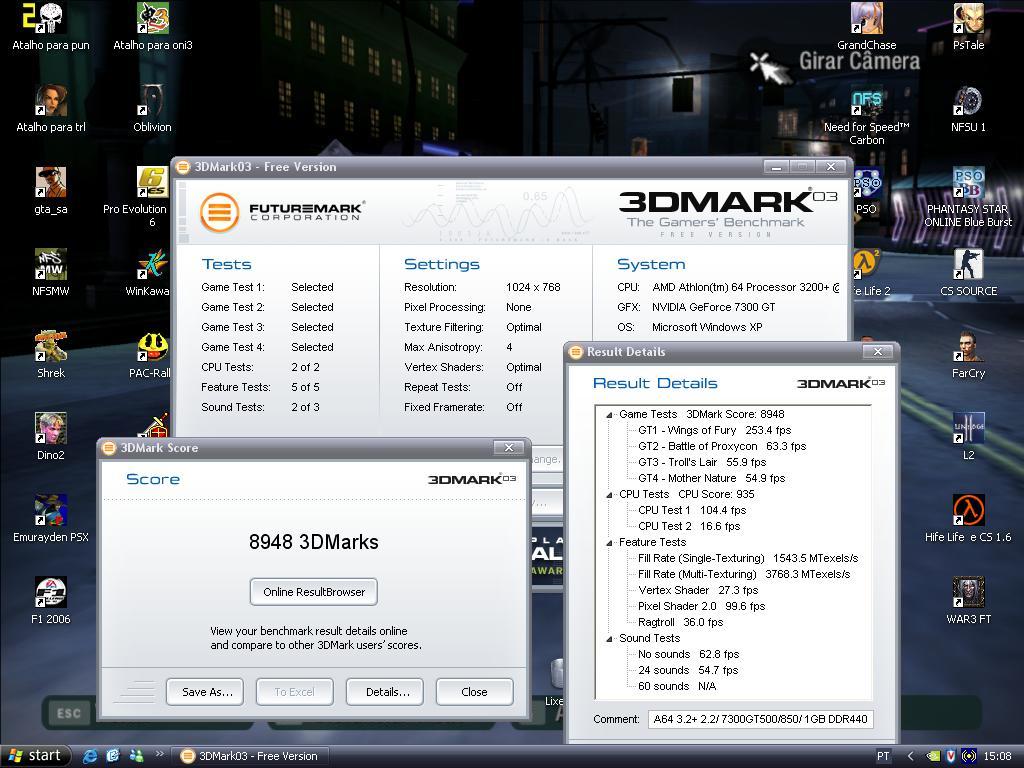
Task: Open the 'Atalho para trl' desktop shortcut
Action: click(51, 109)
